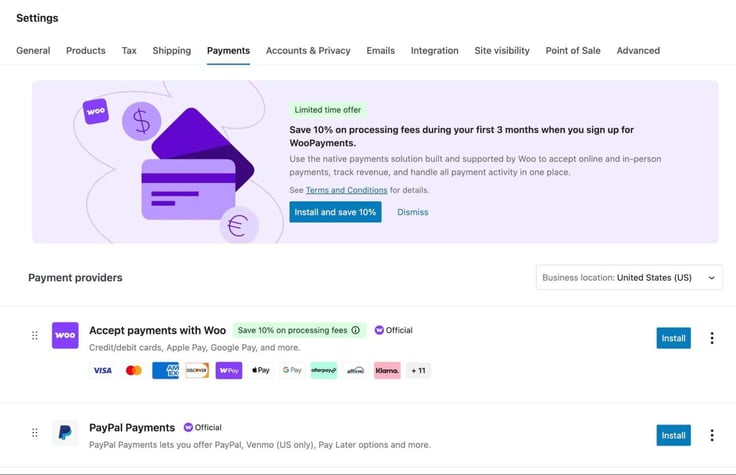Click the PayPal logo icon

[65, 432]
